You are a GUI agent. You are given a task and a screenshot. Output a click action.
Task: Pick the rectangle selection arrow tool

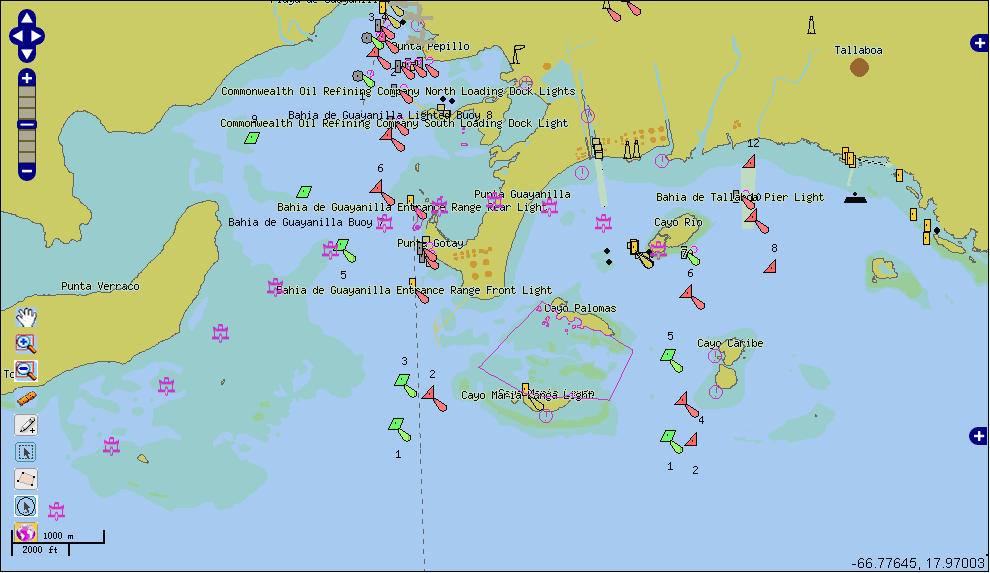[x=26, y=452]
